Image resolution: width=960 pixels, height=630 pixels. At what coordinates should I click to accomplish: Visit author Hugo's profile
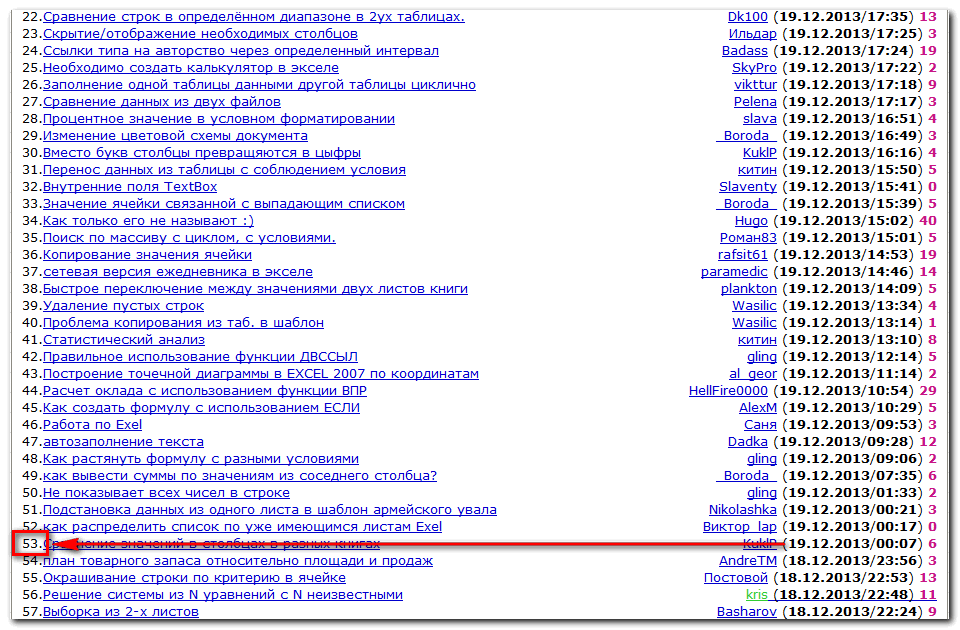coord(751,221)
